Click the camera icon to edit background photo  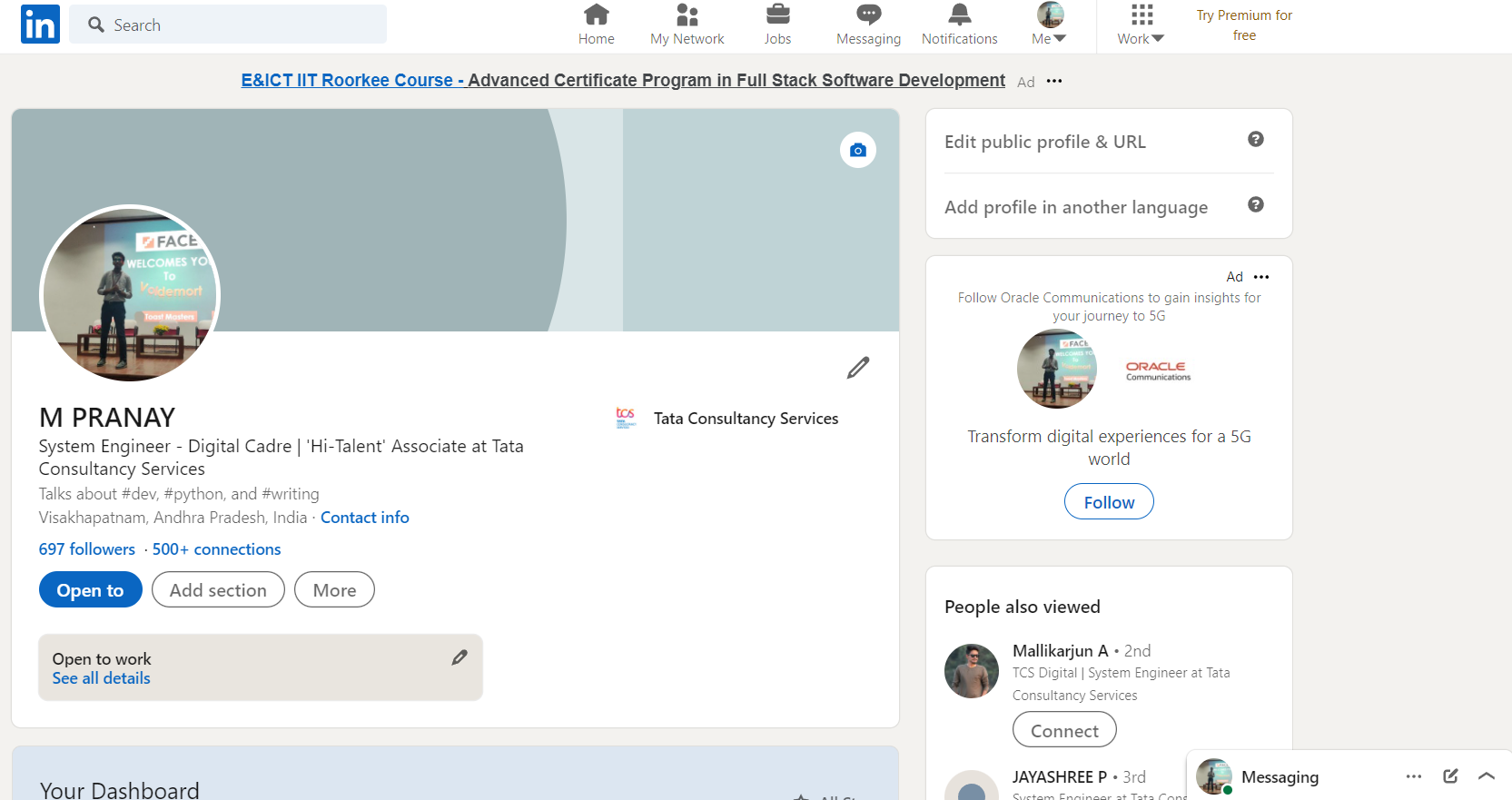(x=858, y=150)
